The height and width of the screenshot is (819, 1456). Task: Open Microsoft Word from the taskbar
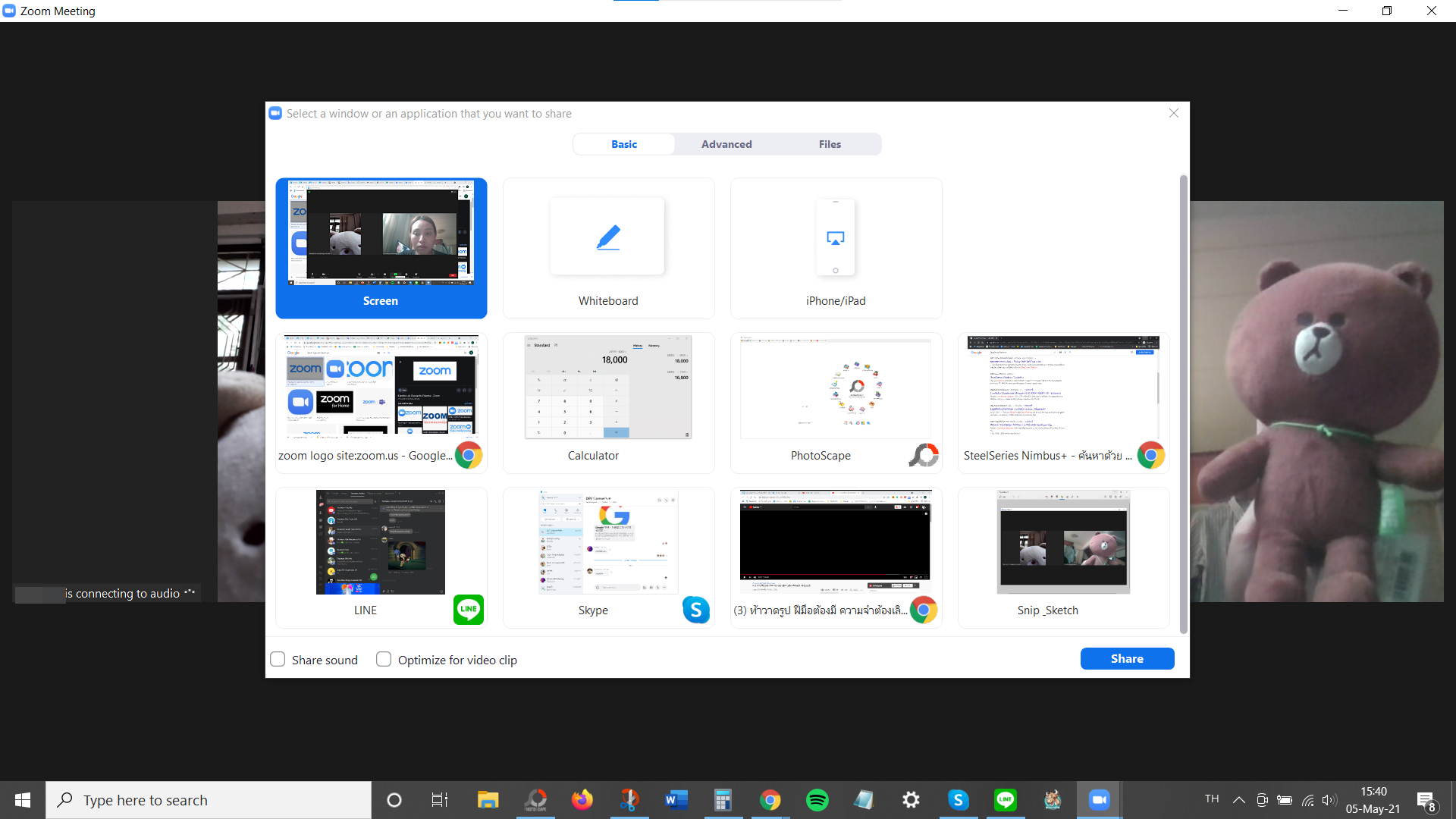pyautogui.click(x=676, y=800)
